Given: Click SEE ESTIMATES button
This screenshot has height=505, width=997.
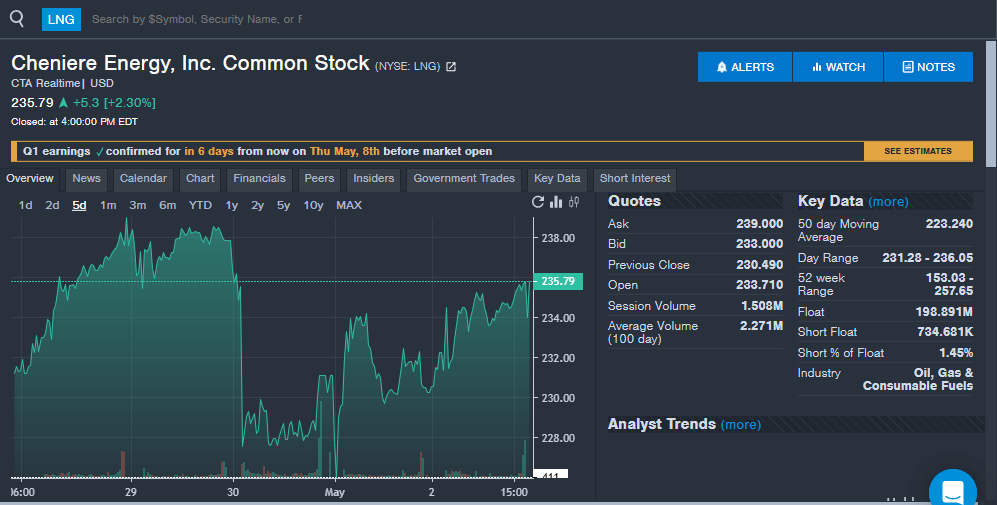Looking at the screenshot, I should [918, 151].
